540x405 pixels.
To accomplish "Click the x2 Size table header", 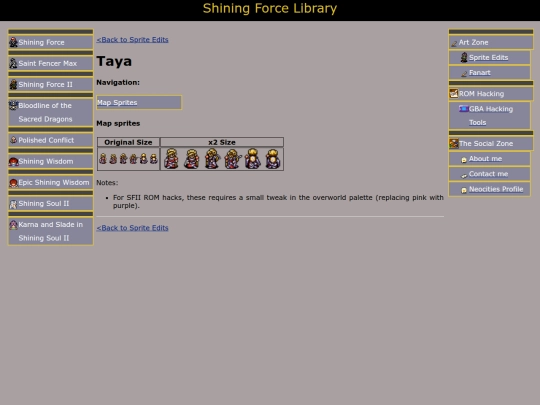I will pyautogui.click(x=222, y=142).
